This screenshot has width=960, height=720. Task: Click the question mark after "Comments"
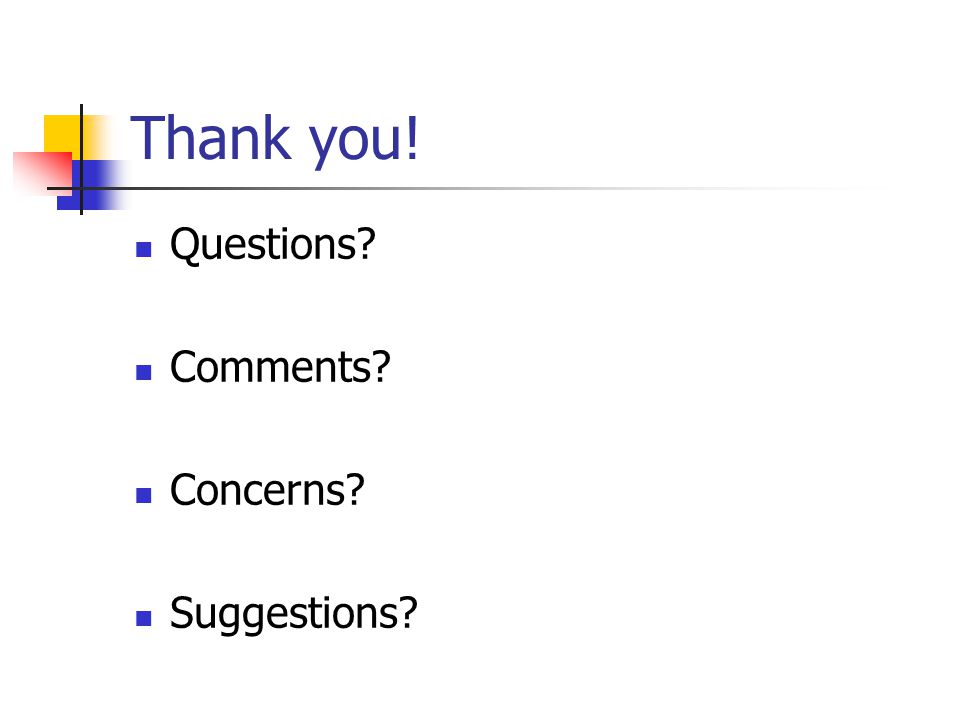380,367
